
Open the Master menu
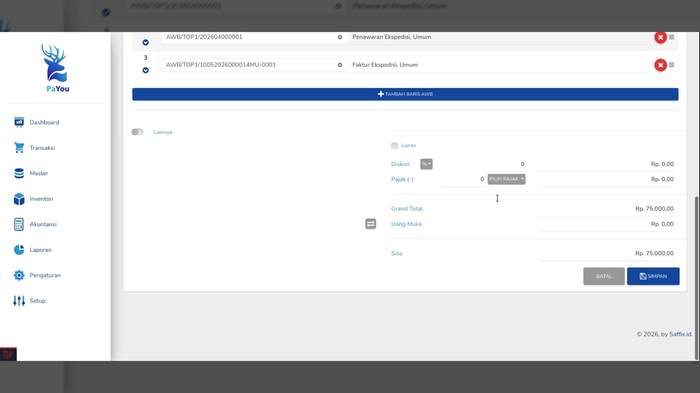pyautogui.click(x=38, y=173)
